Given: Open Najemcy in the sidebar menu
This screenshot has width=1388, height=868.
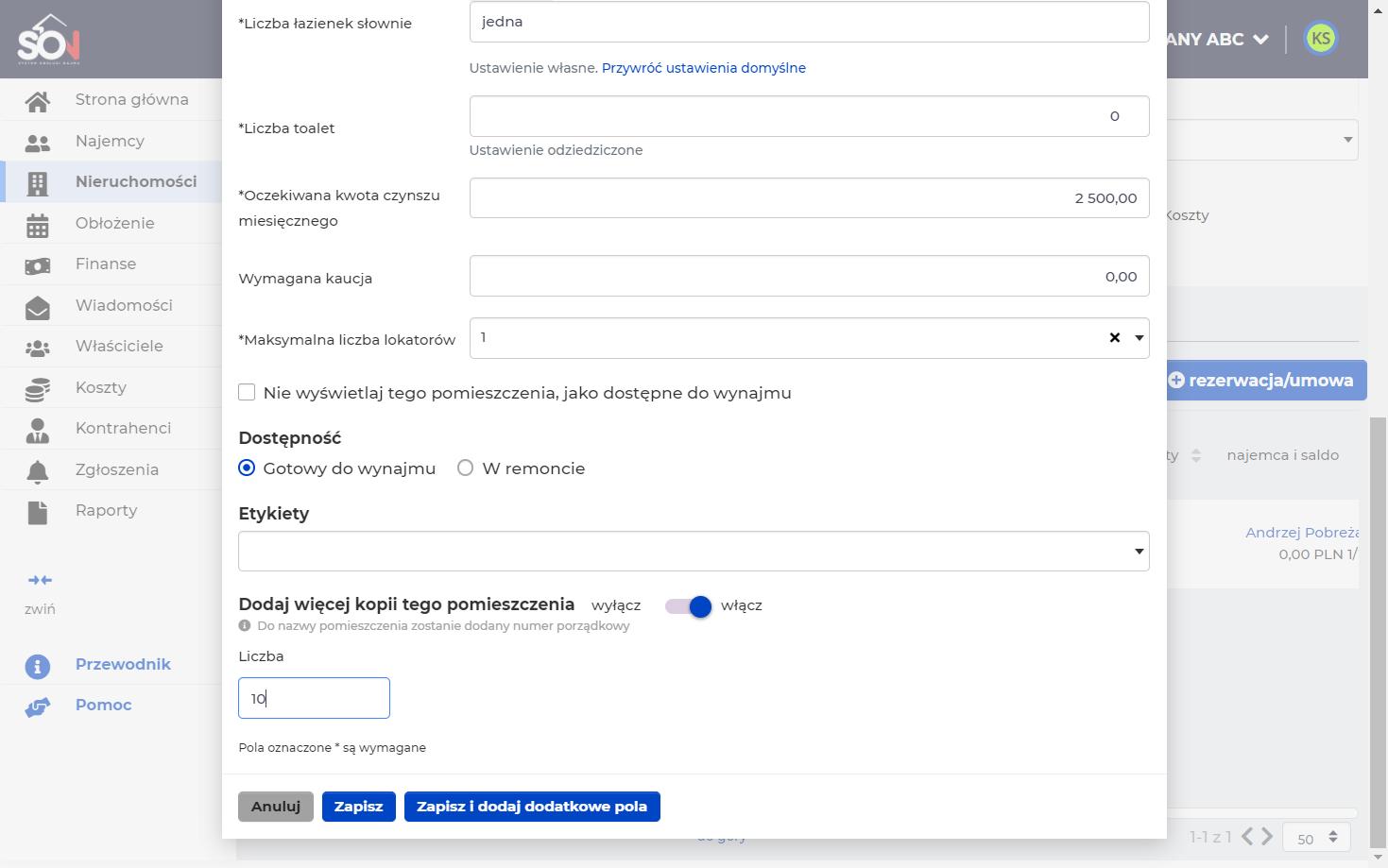Looking at the screenshot, I should (111, 142).
